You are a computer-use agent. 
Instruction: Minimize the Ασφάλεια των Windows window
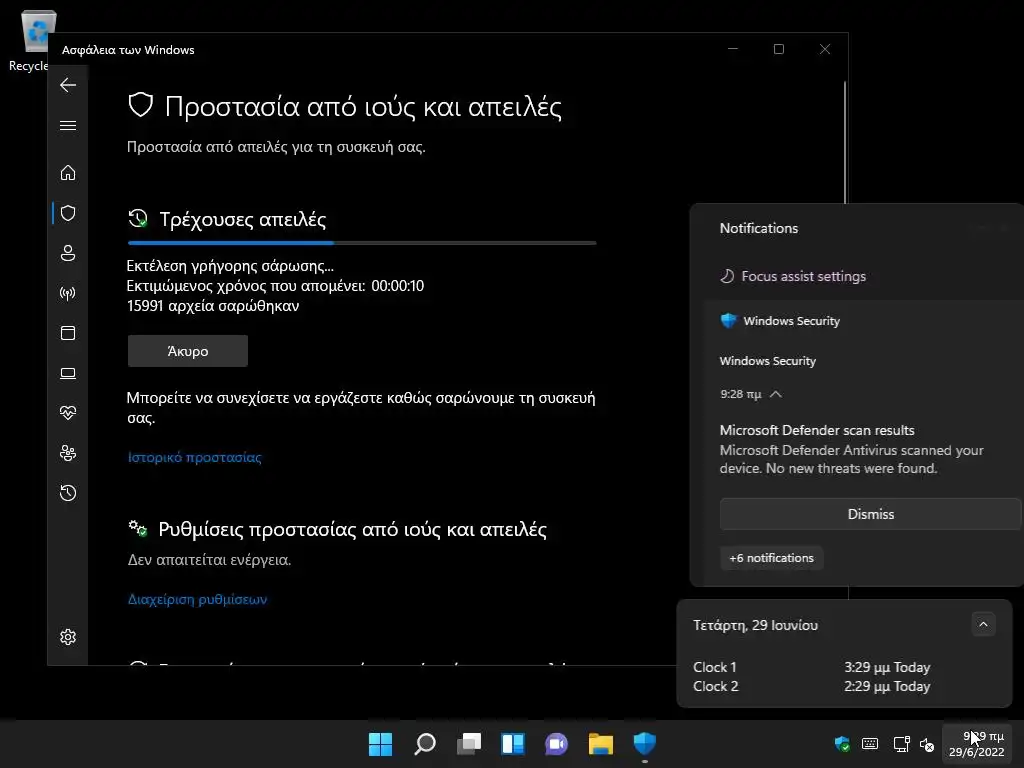pos(733,49)
